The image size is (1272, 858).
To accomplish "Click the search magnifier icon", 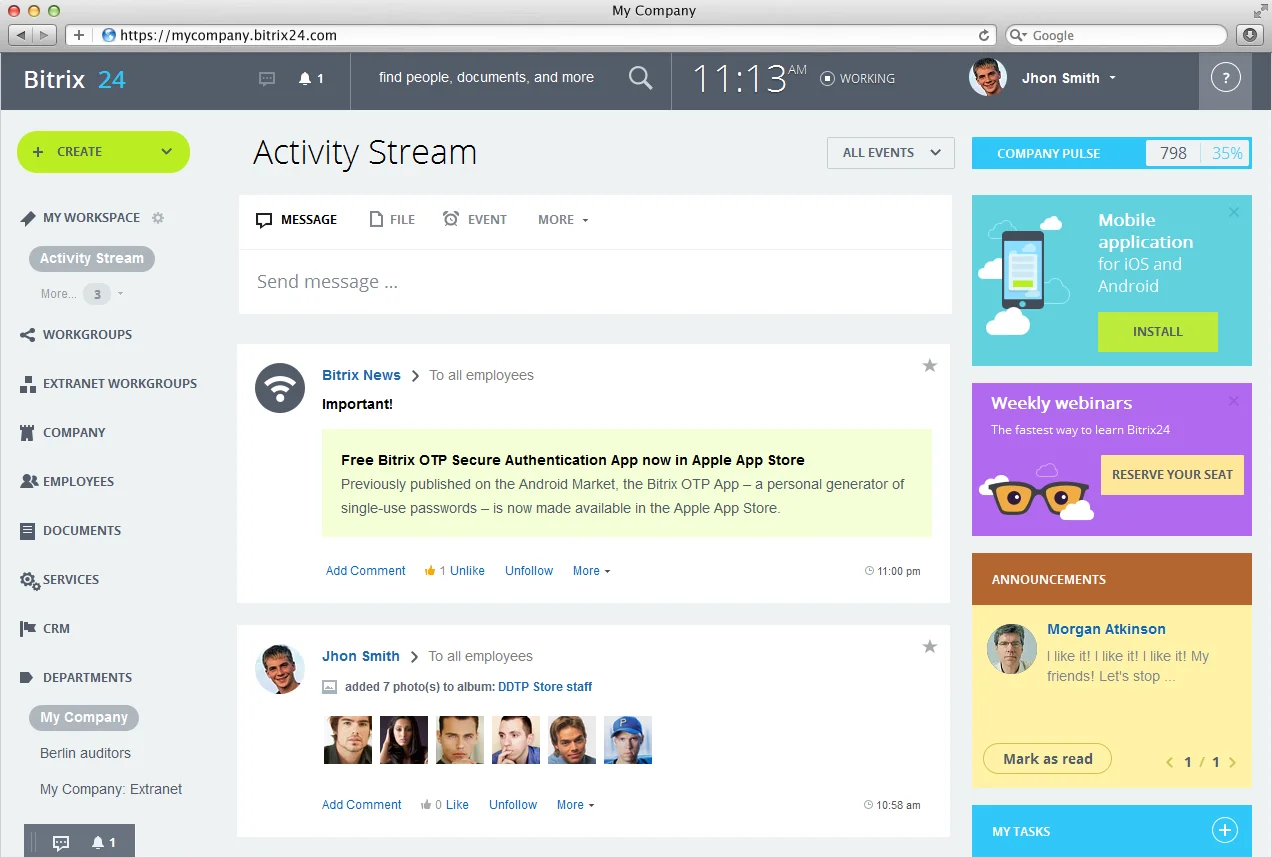I will click(640, 78).
